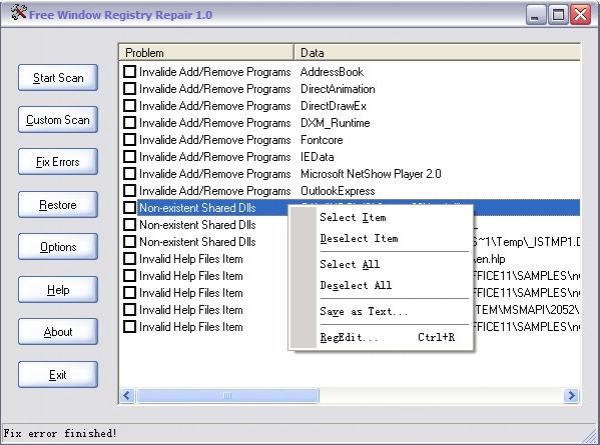Click Save as Text menu entry

click(363, 312)
